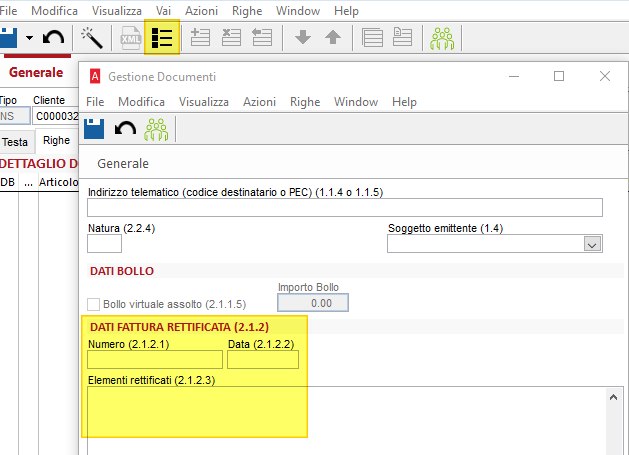The height and width of the screenshot is (455, 629).
Task: Click the document rows icon
Action: point(402,37)
